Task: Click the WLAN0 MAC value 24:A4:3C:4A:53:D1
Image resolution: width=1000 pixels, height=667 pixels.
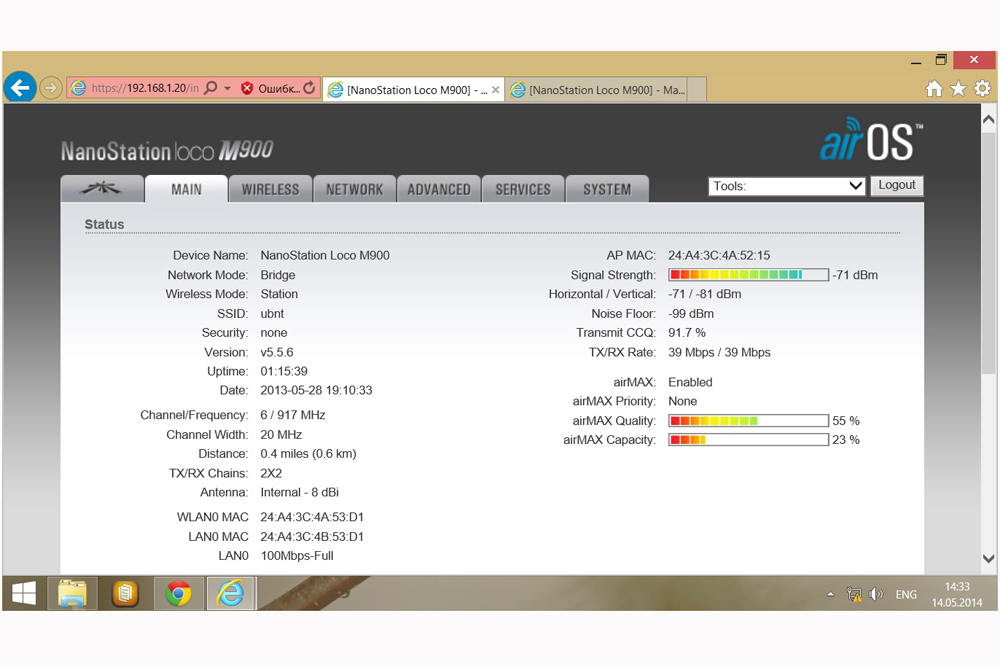Action: click(x=312, y=517)
